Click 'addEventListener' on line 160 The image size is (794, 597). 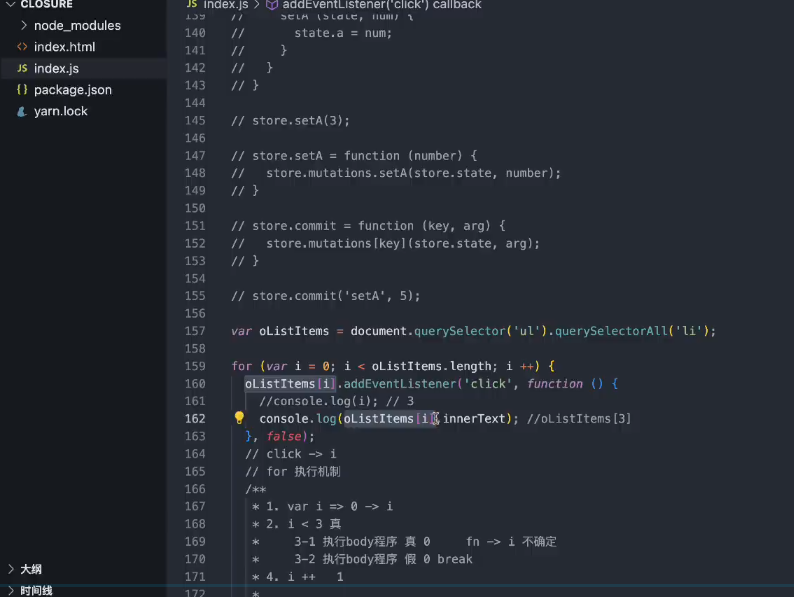400,384
